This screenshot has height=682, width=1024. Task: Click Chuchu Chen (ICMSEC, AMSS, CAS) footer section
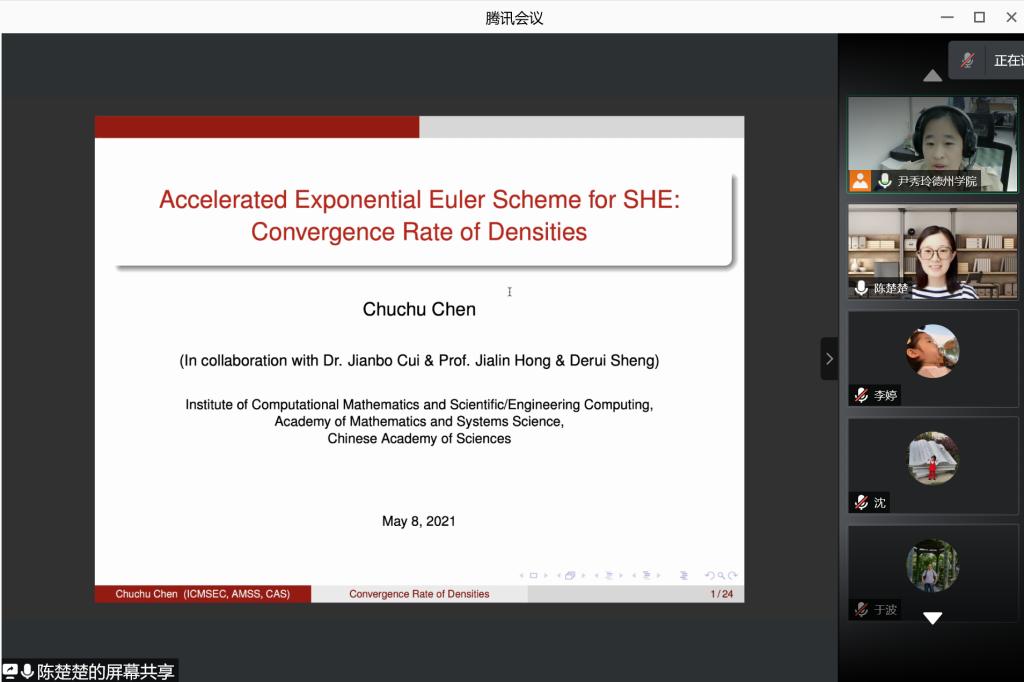coord(203,594)
